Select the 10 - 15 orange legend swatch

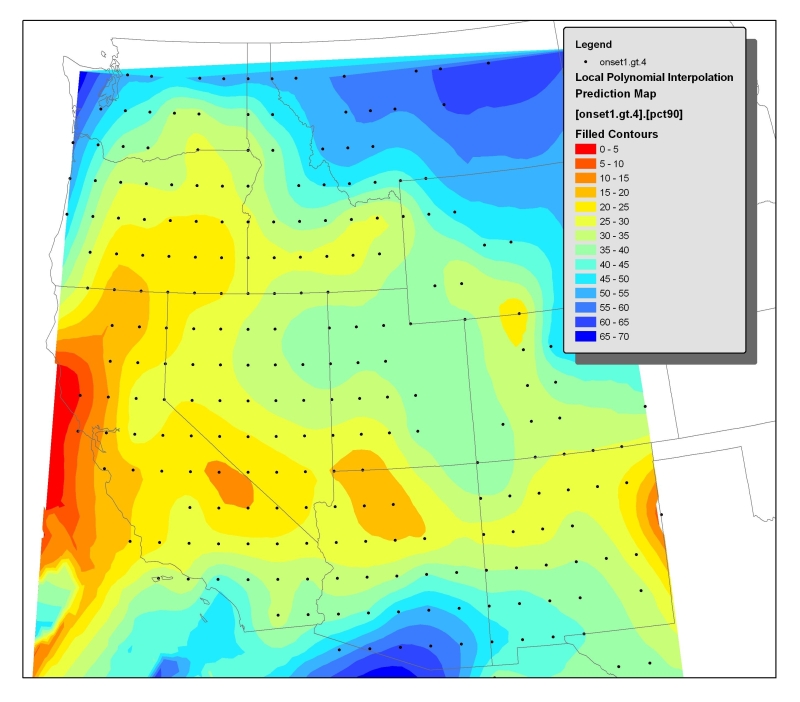tap(585, 178)
